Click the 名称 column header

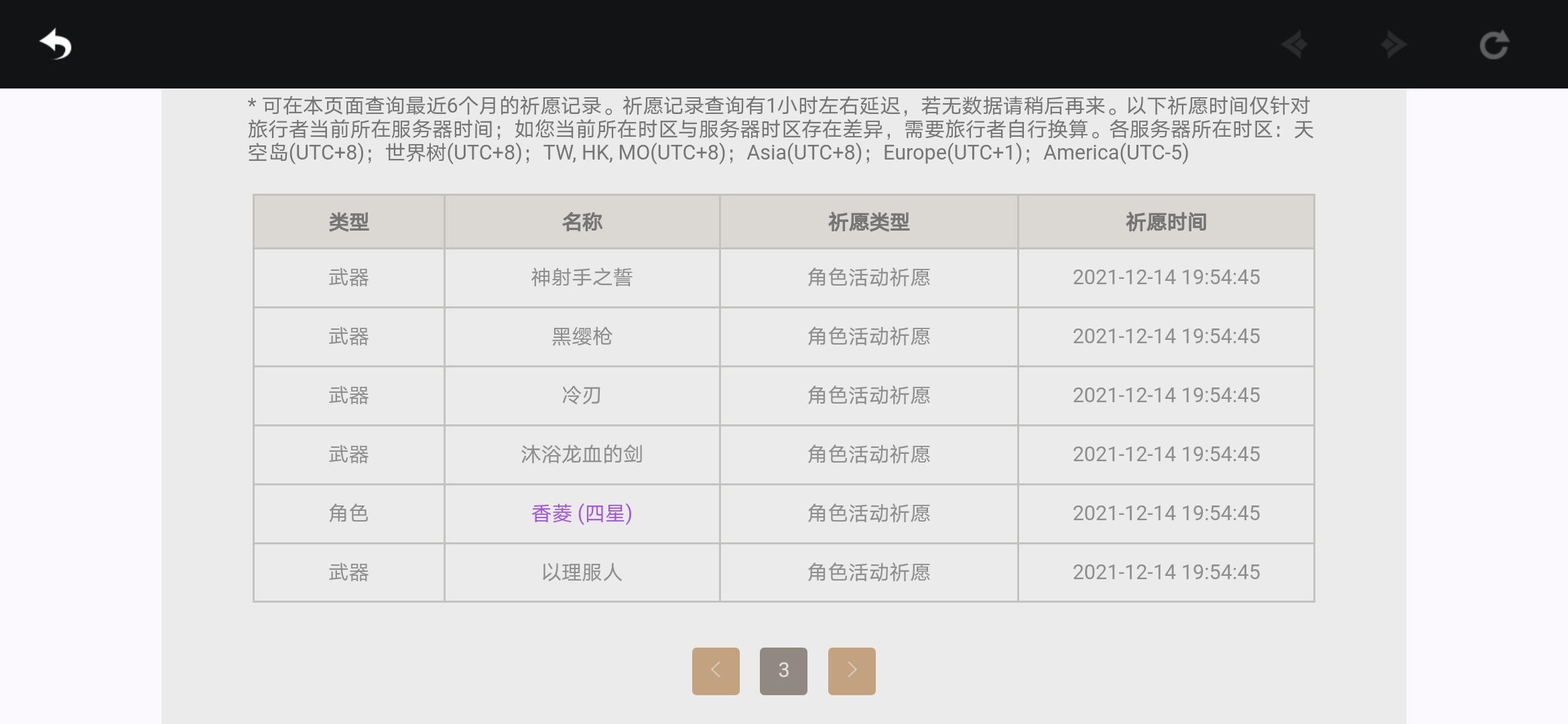click(582, 222)
